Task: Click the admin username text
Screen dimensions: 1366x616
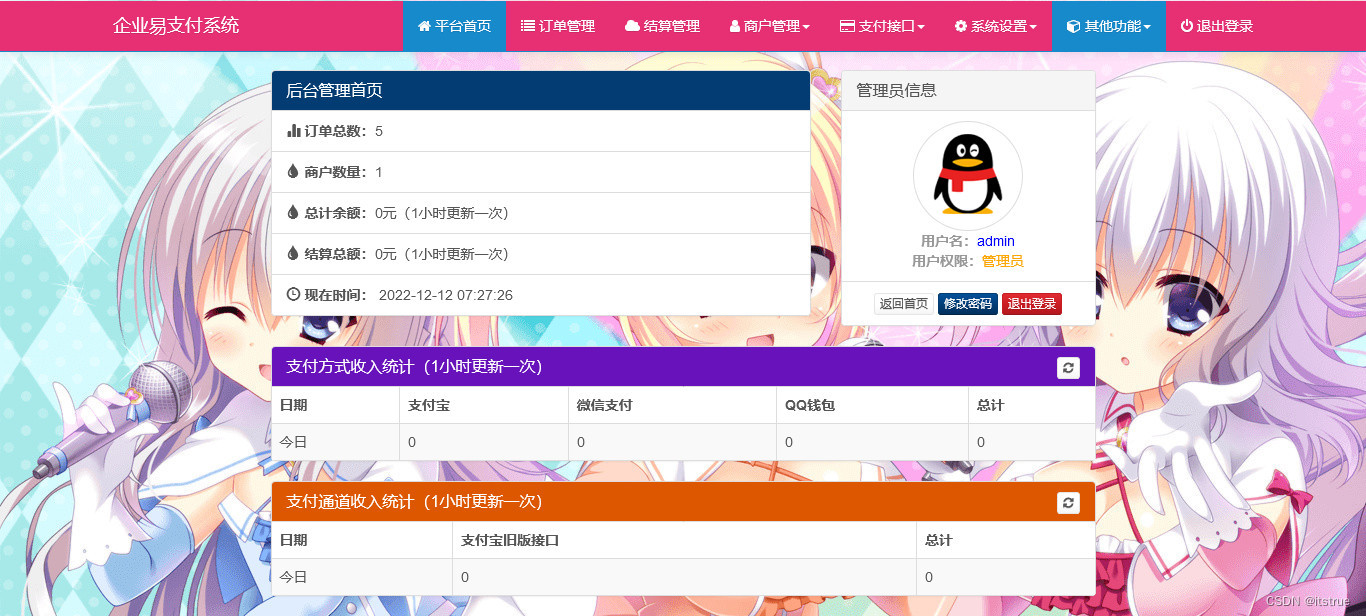Action: pyautogui.click(x=996, y=241)
